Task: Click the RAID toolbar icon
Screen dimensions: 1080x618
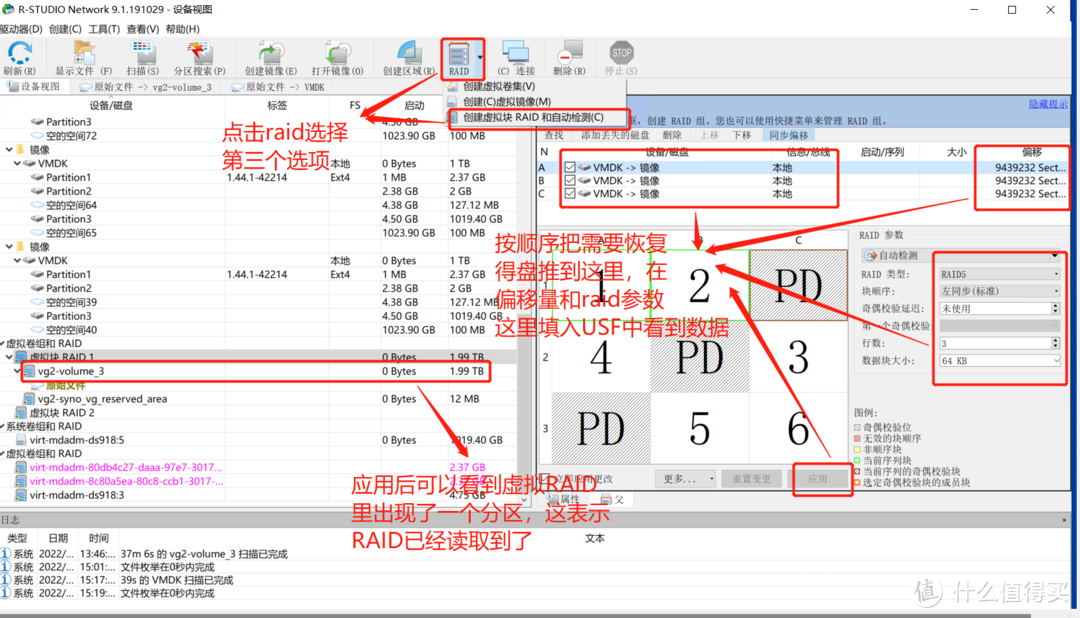Action: click(459, 54)
